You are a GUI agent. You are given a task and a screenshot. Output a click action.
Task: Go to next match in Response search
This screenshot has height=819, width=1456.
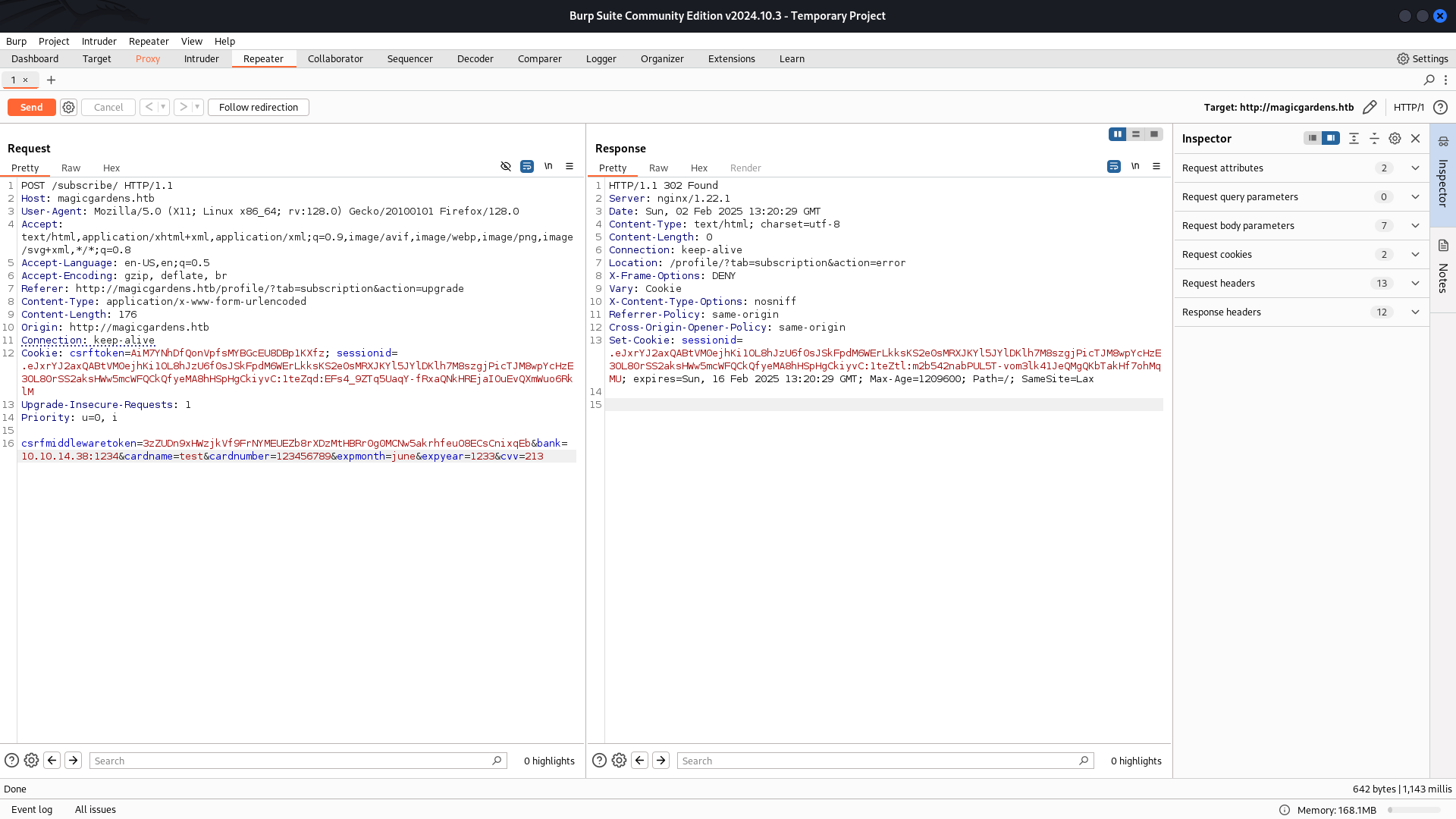(661, 761)
